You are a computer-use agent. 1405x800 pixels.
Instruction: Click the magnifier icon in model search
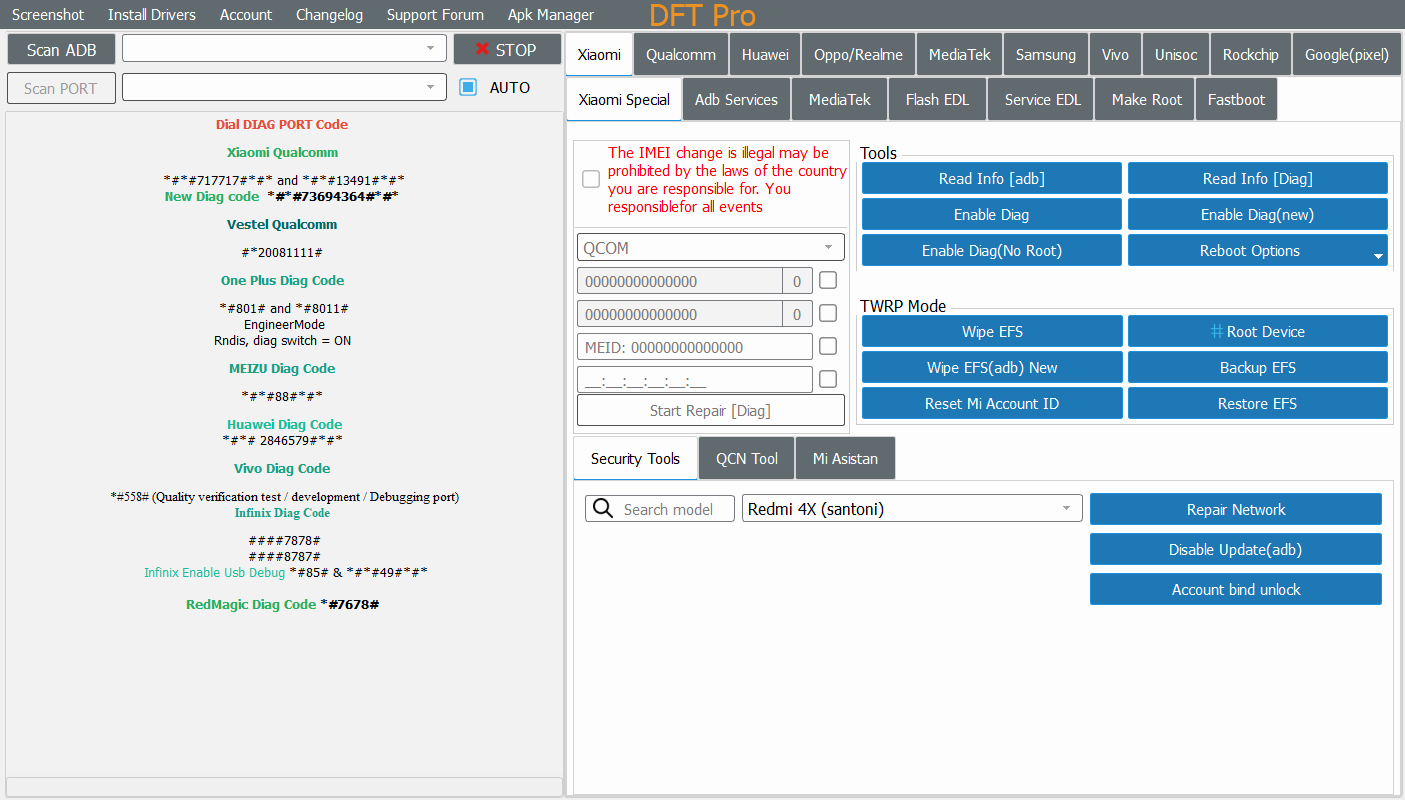(x=602, y=509)
